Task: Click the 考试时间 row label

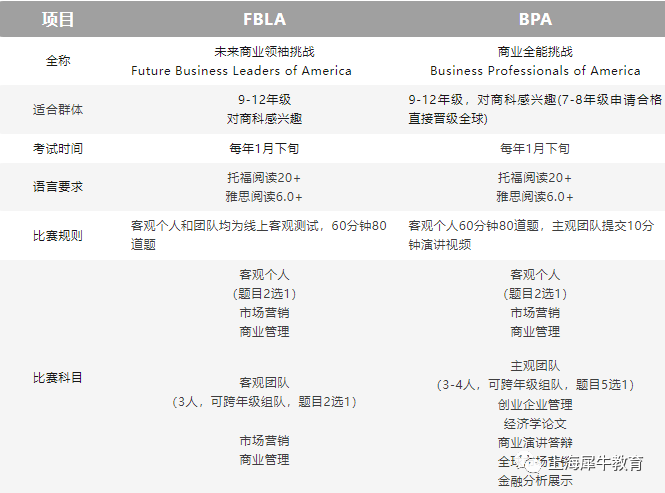Action: [x=58, y=148]
